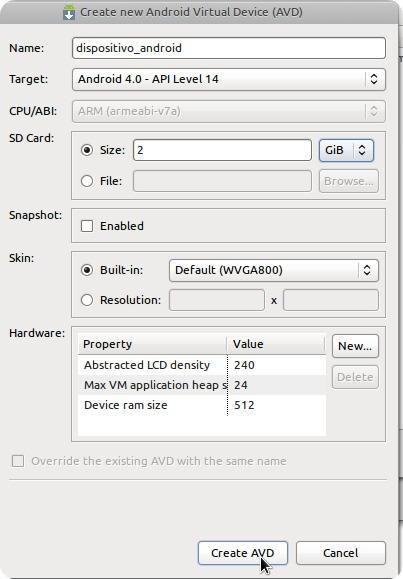Screen dimensions: 403x579
Task: Click the Name input field
Action: point(229,48)
